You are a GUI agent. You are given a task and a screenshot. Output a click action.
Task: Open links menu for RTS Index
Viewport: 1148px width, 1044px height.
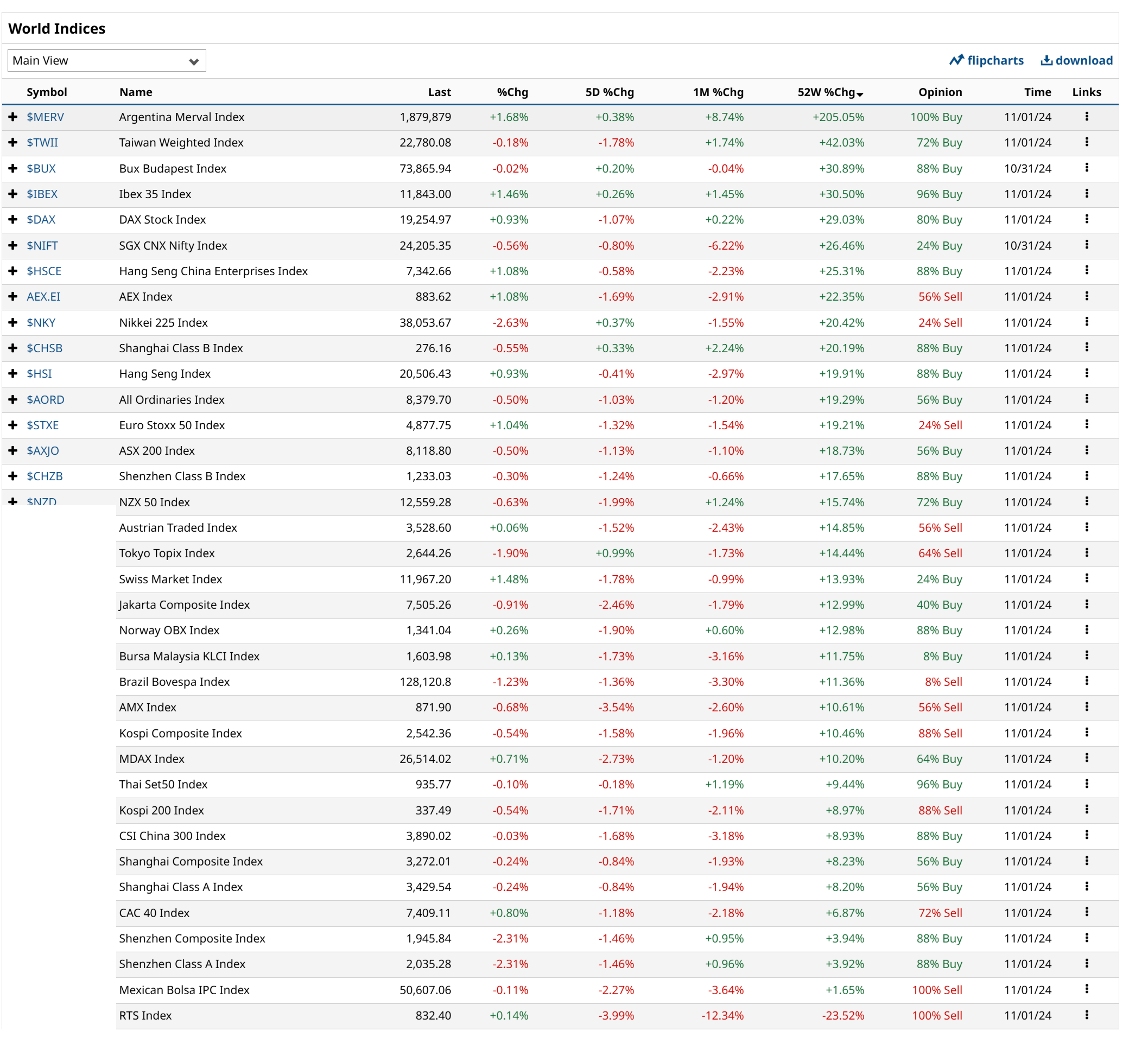pos(1087,1015)
